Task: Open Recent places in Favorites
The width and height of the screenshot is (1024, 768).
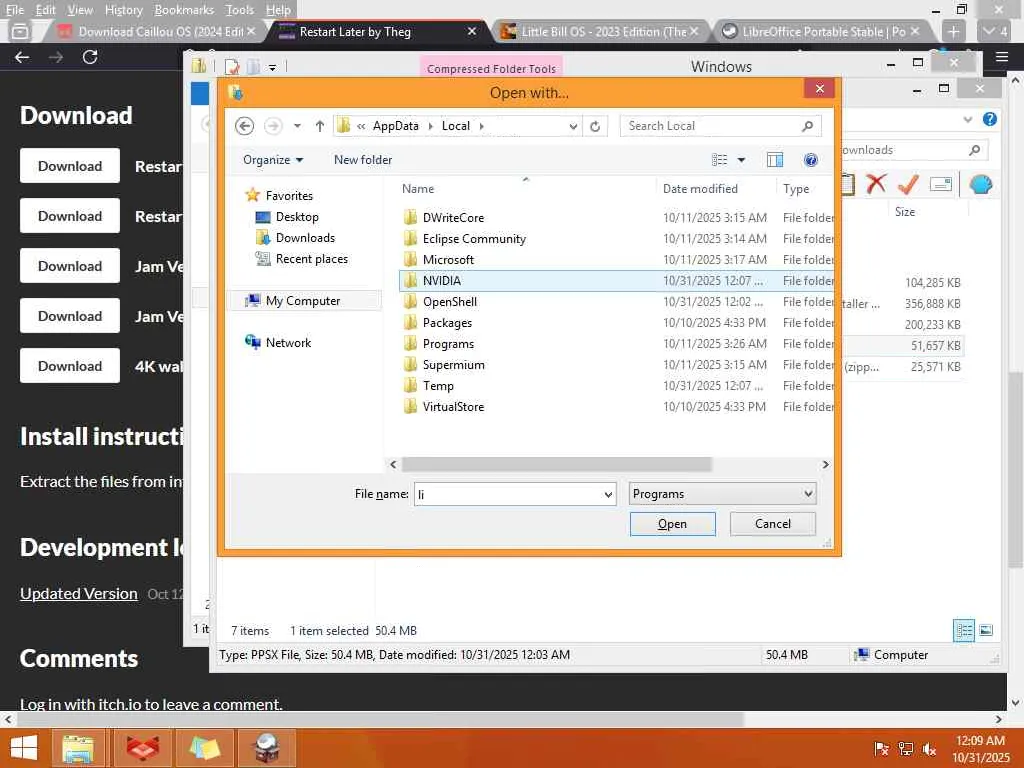Action: coord(312,259)
